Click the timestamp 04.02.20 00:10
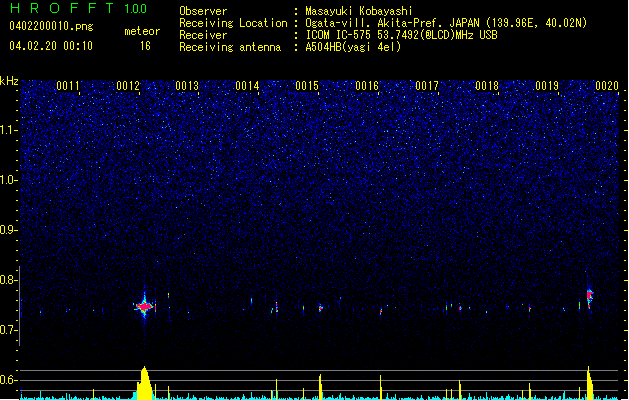The width and height of the screenshot is (629, 400). click(x=51, y=46)
